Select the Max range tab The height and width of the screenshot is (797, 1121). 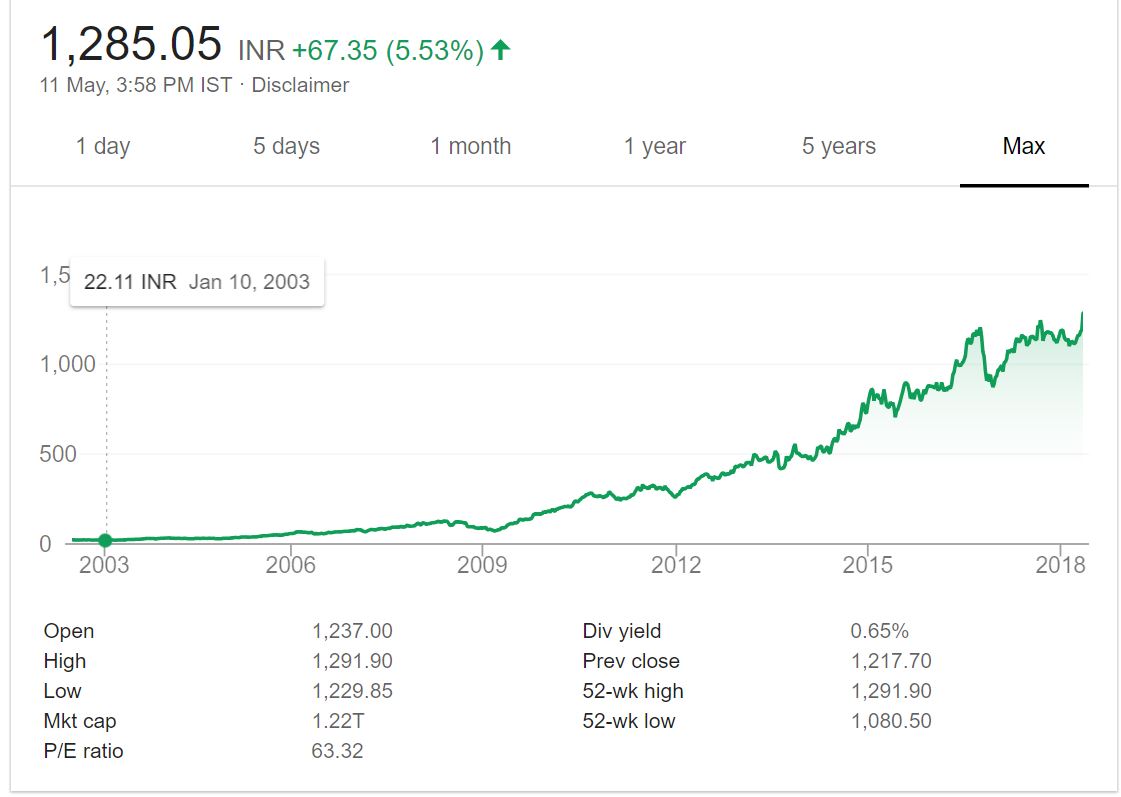pos(1023,146)
